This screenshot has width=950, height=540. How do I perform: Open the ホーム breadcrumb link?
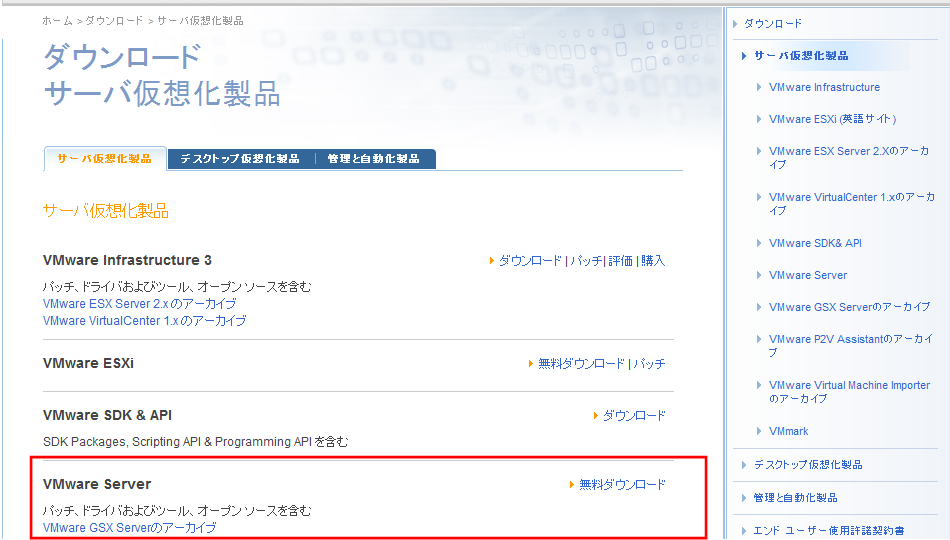[58, 21]
